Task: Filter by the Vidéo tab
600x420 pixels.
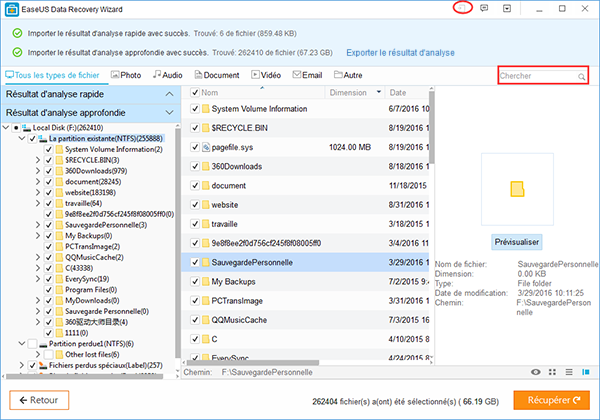Action: 266,75
